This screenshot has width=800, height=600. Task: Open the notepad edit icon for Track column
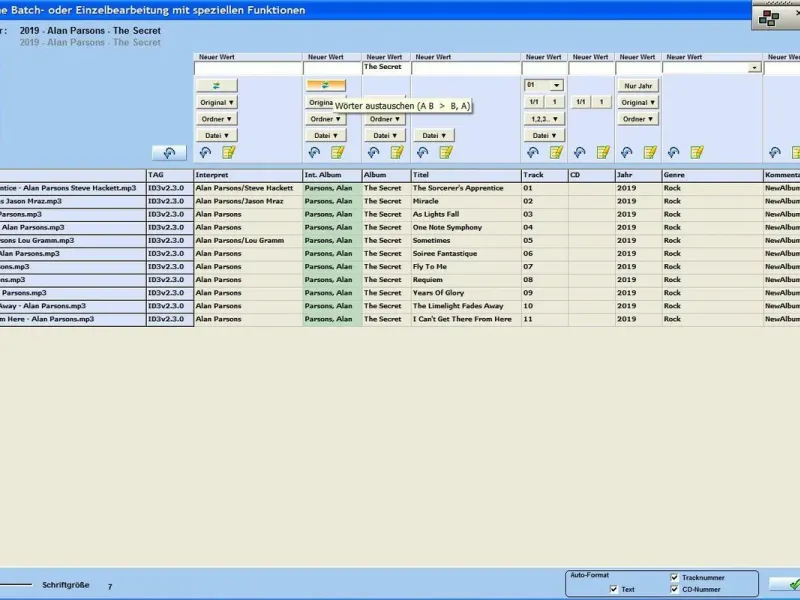tap(556, 152)
